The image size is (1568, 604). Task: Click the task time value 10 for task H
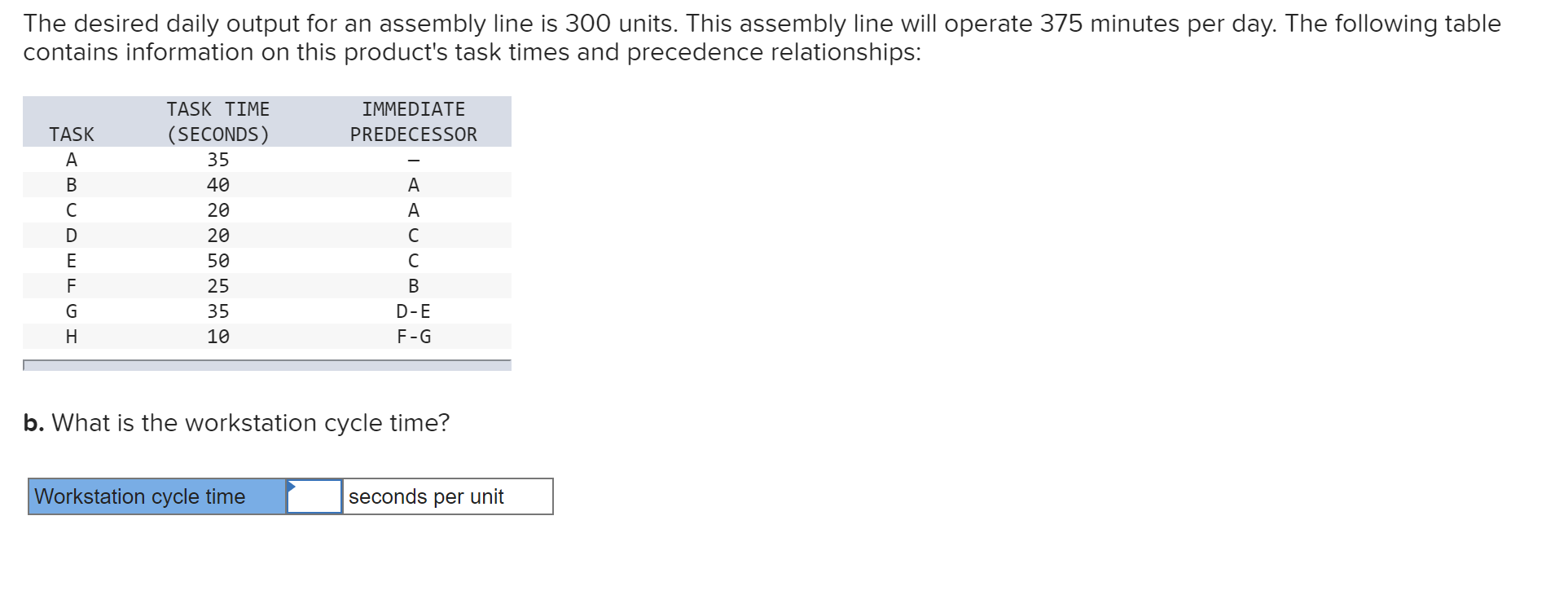(218, 336)
